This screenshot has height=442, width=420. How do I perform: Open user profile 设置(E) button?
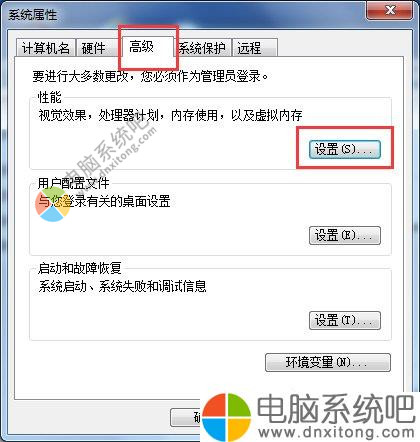345,236
